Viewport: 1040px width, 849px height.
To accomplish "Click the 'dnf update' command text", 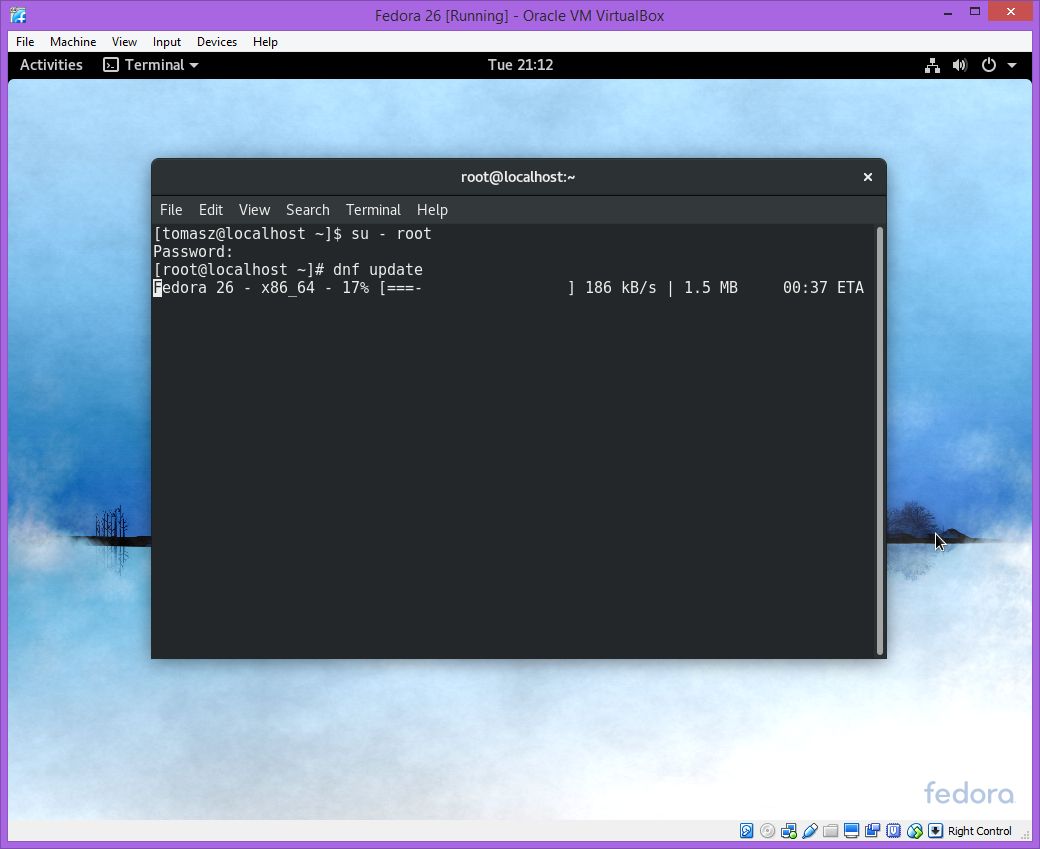I will [377, 270].
